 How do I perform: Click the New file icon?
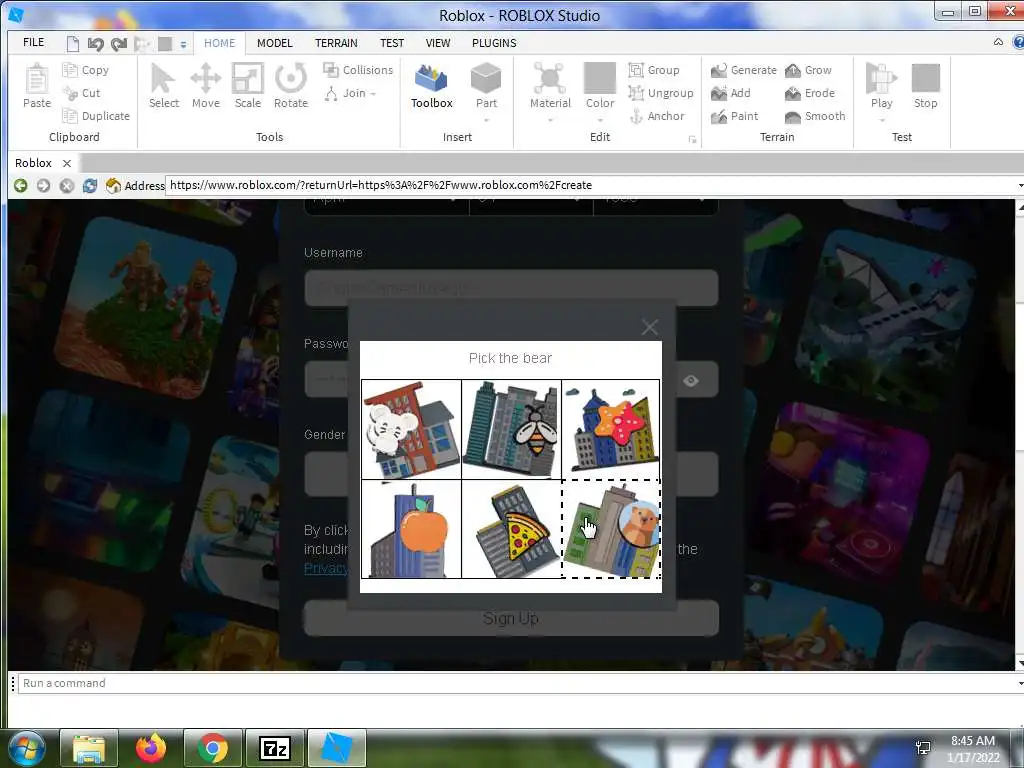click(72, 44)
